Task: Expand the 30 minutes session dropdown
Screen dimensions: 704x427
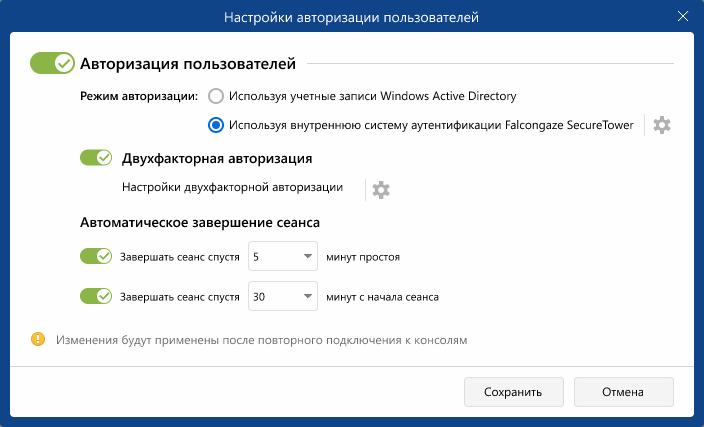Action: click(281, 296)
